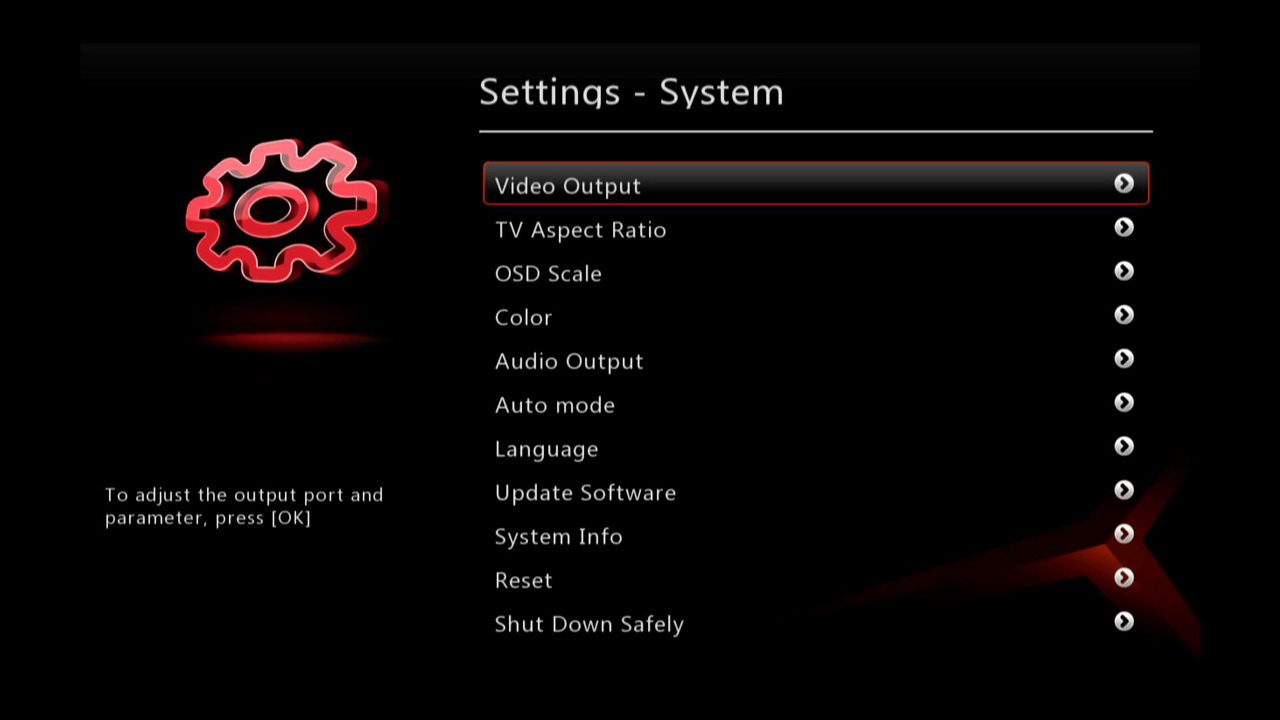1280x720 pixels.
Task: Click the arrow icon beside Language
Action: click(x=1124, y=446)
